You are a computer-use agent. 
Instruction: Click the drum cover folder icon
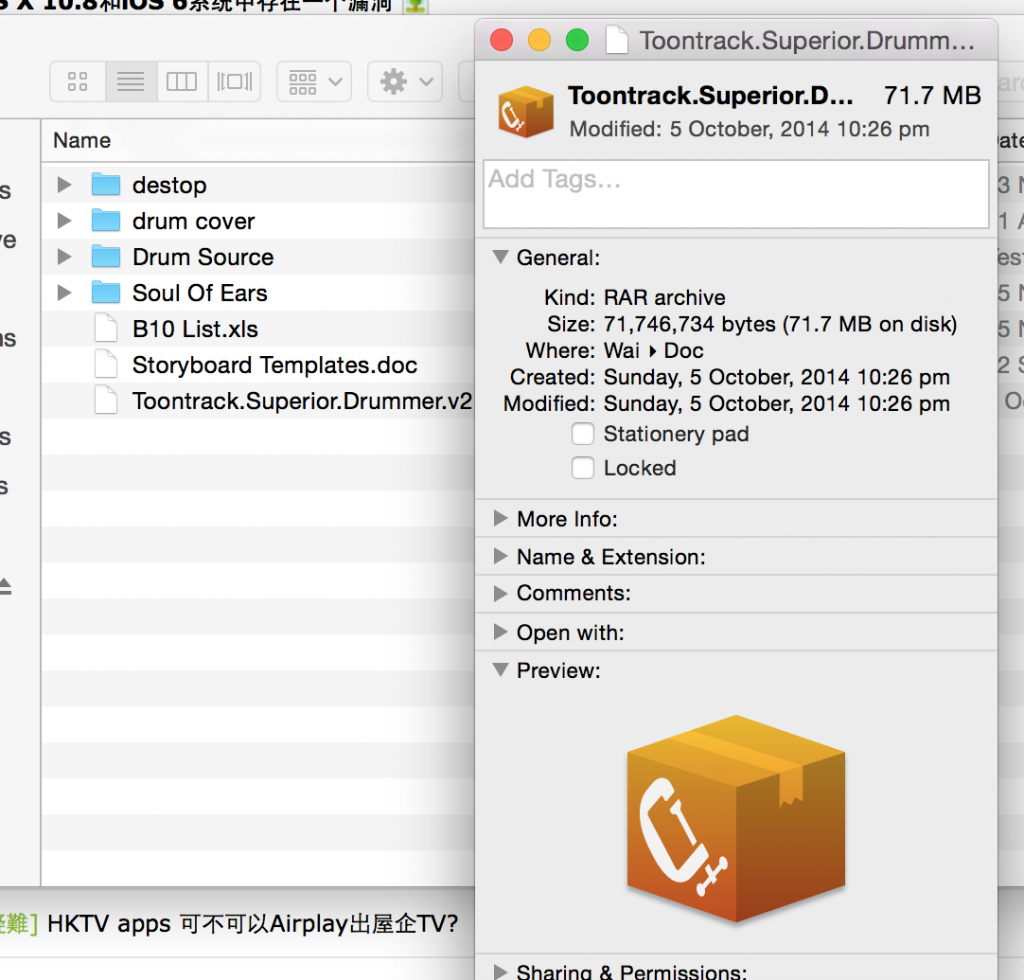click(106, 221)
